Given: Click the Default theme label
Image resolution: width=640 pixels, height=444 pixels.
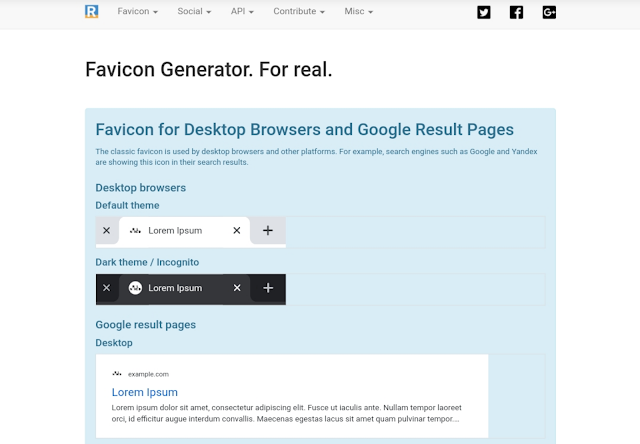Looking at the screenshot, I should (127, 205).
